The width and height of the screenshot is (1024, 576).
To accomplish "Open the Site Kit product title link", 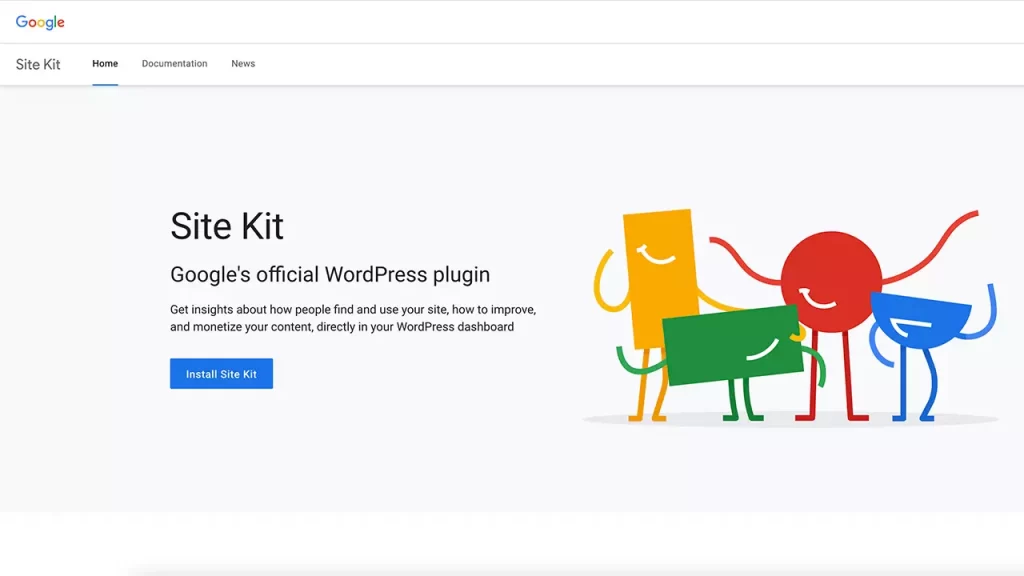I will coord(38,64).
